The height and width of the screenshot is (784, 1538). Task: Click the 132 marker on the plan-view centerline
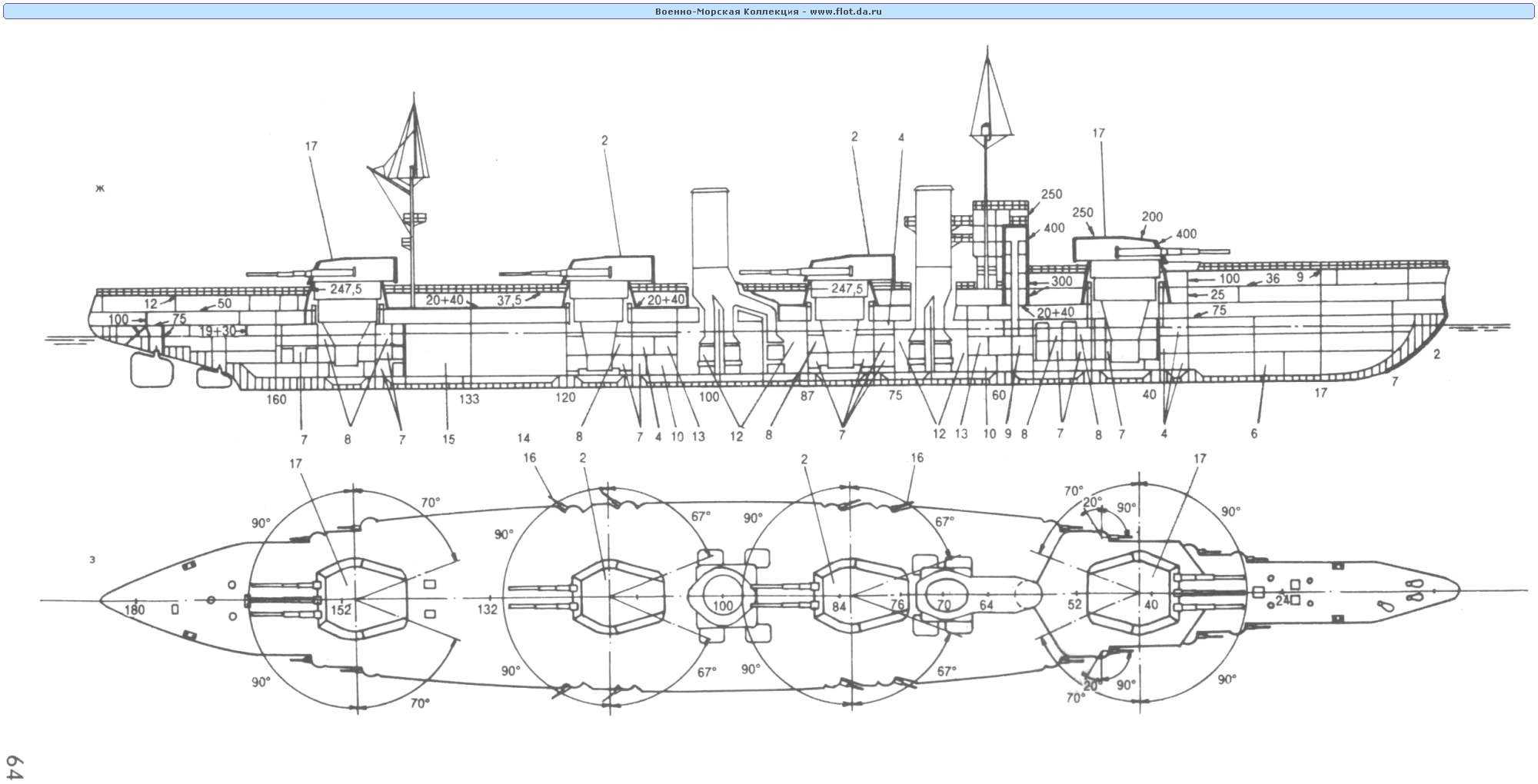(487, 610)
